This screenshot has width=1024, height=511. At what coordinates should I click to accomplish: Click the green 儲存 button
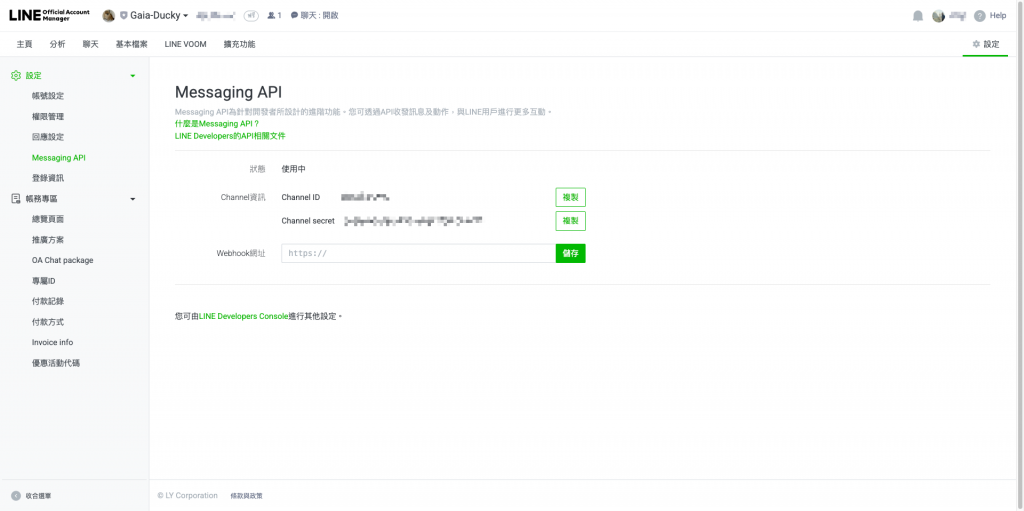tap(571, 254)
